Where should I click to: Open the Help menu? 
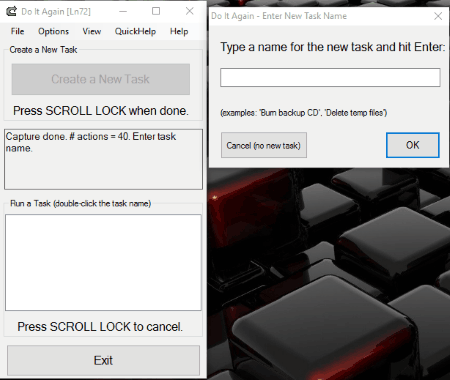click(x=179, y=31)
